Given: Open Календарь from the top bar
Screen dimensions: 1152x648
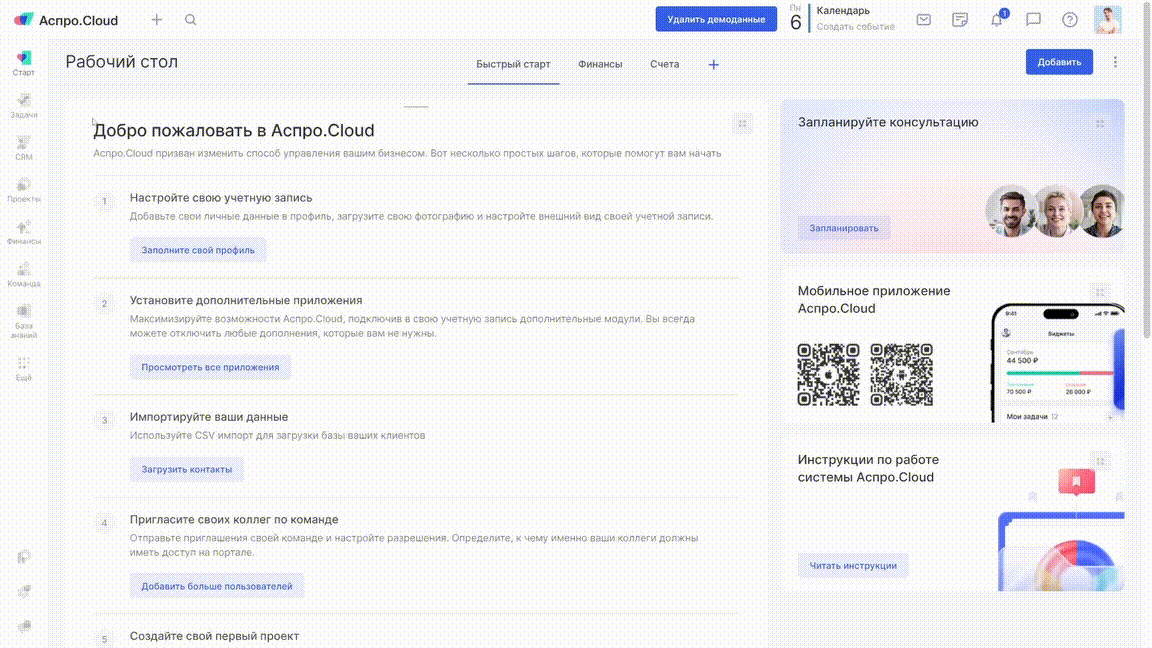Looking at the screenshot, I should click(843, 10).
